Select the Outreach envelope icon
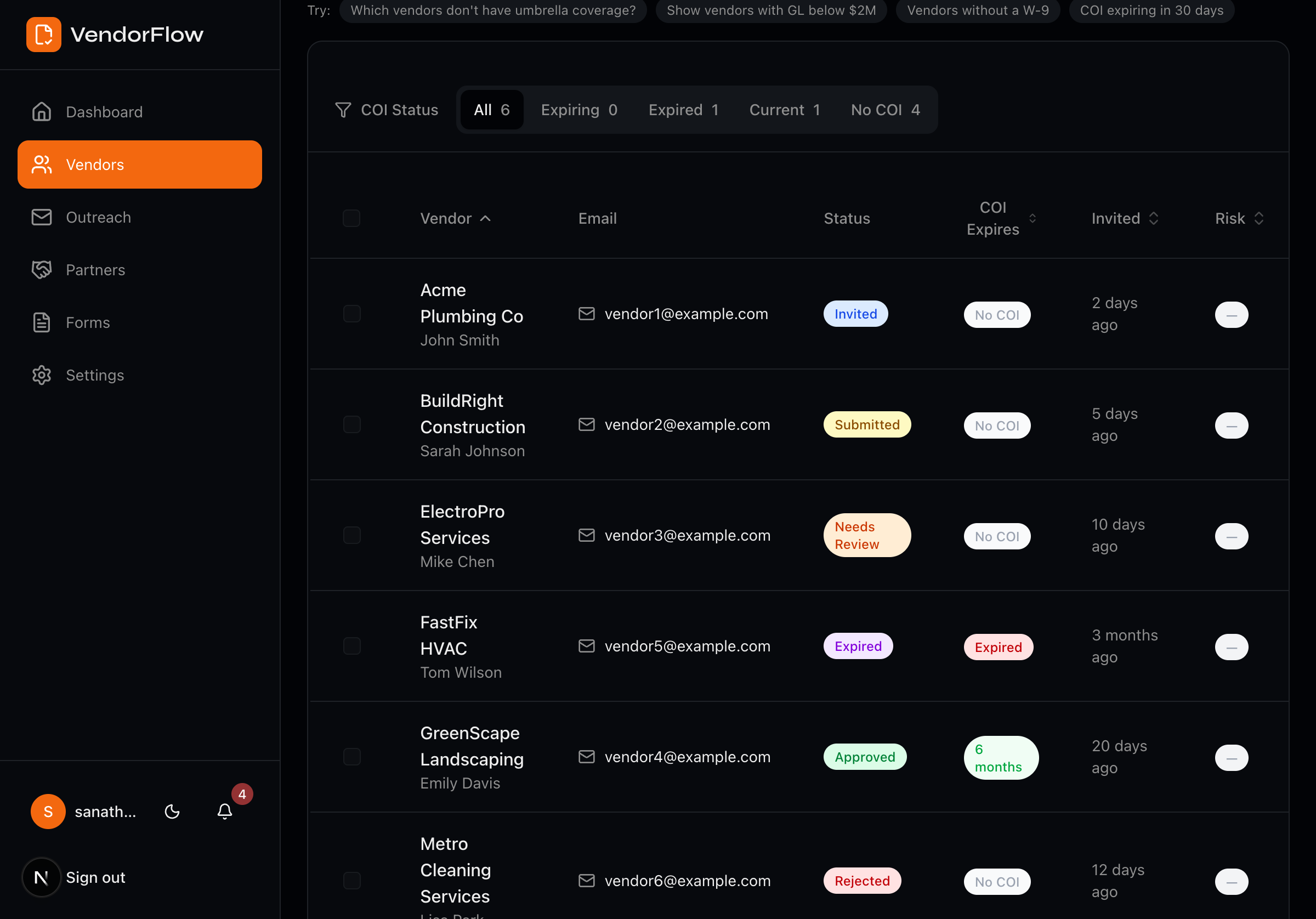The image size is (1316, 919). coord(41,217)
